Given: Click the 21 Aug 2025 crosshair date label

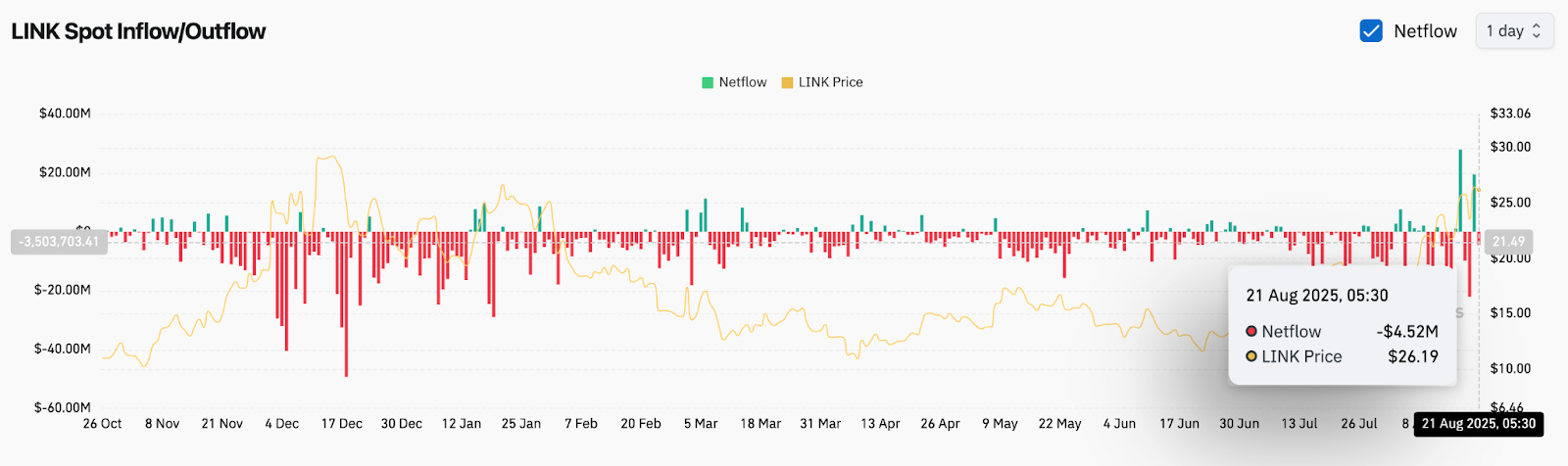Looking at the screenshot, I should [x=1479, y=424].
